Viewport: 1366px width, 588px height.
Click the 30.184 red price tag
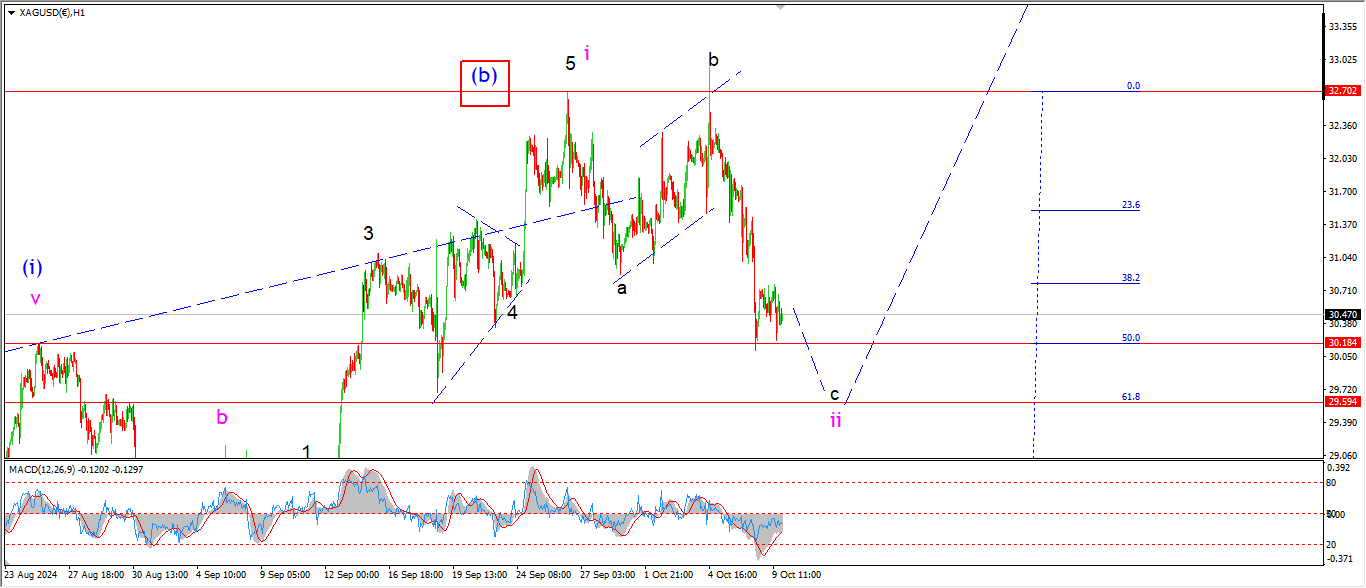pyautogui.click(x=1341, y=344)
